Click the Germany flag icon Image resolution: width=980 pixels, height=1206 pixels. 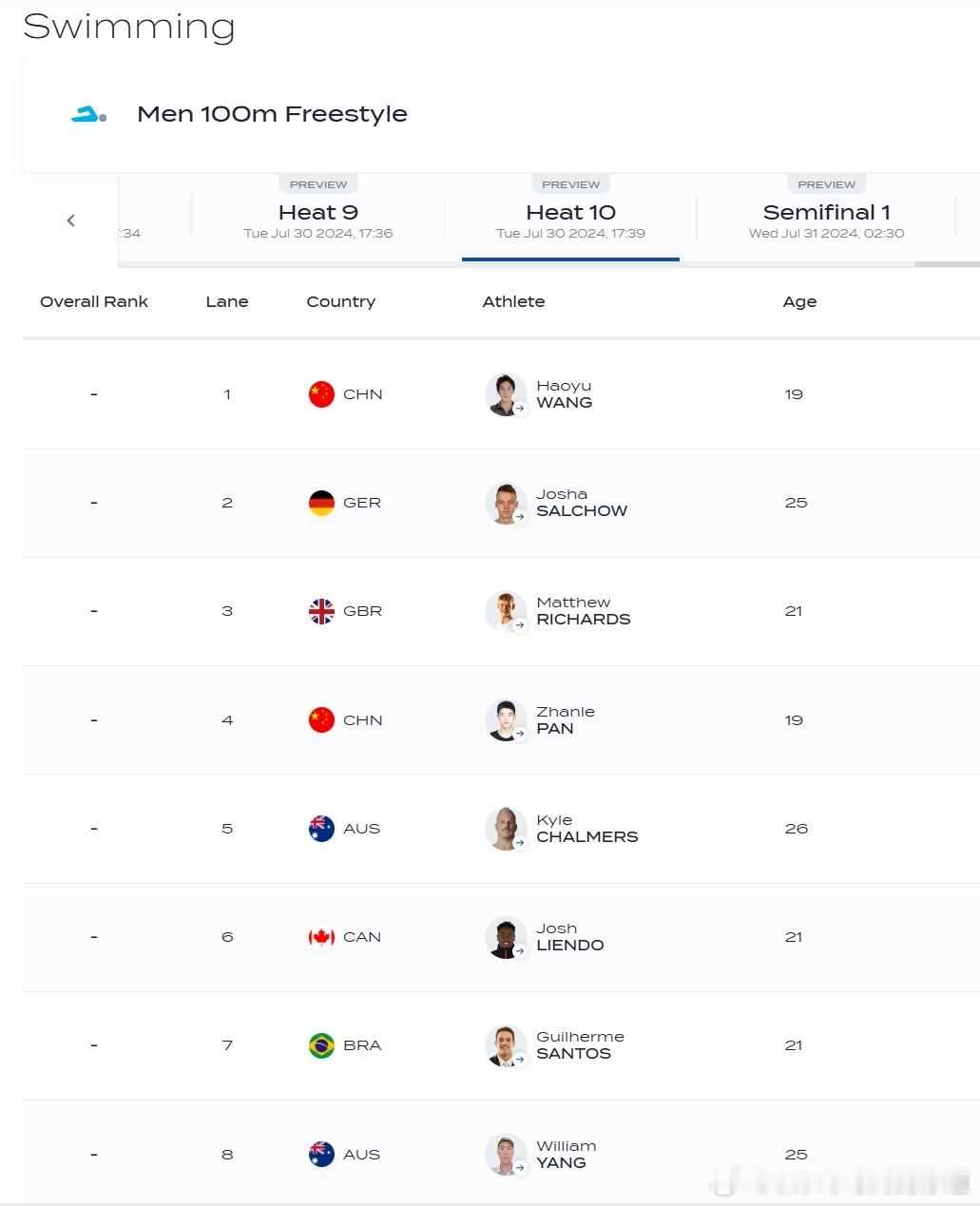coord(321,503)
